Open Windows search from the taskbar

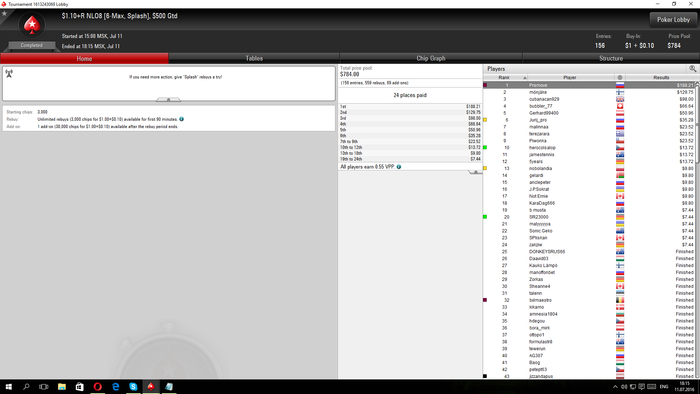point(26,386)
